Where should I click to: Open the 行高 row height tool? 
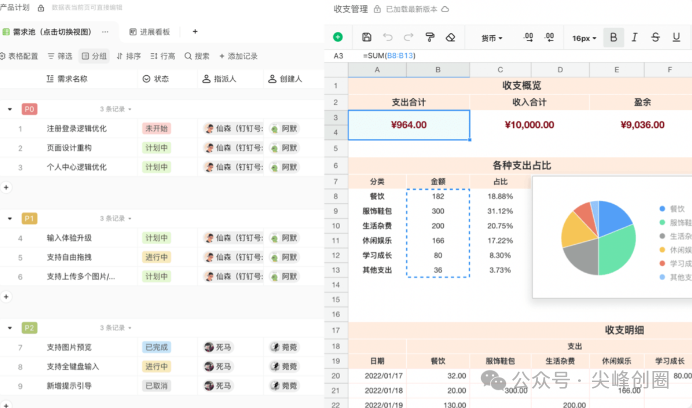163,56
